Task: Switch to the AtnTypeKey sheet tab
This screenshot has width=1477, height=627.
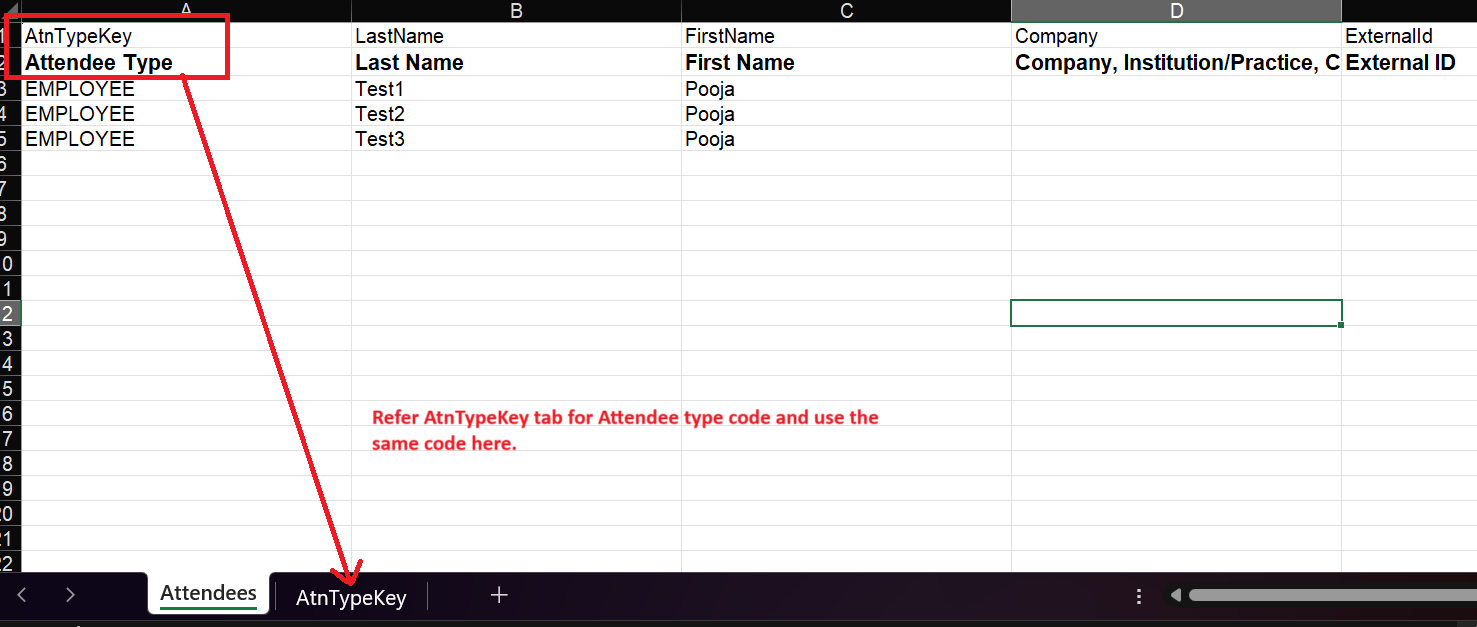Action: point(350,597)
